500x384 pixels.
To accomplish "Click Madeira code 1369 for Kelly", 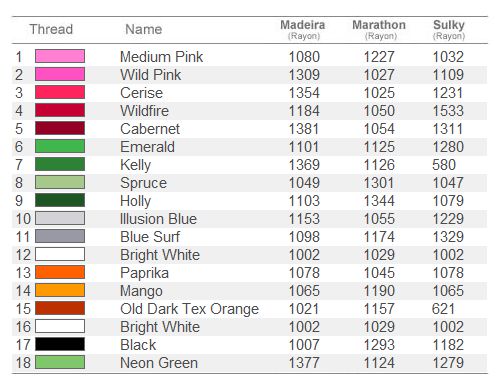I will (304, 165).
